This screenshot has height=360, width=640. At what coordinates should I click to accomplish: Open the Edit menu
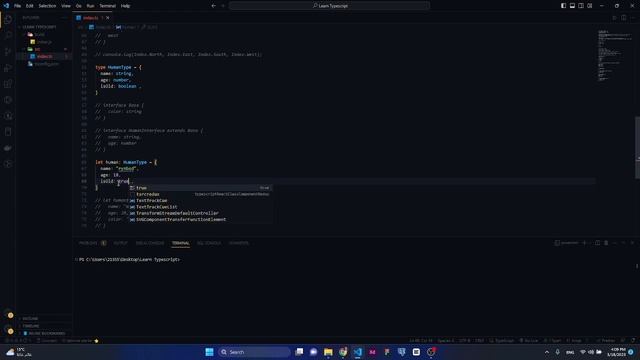click(x=29, y=6)
